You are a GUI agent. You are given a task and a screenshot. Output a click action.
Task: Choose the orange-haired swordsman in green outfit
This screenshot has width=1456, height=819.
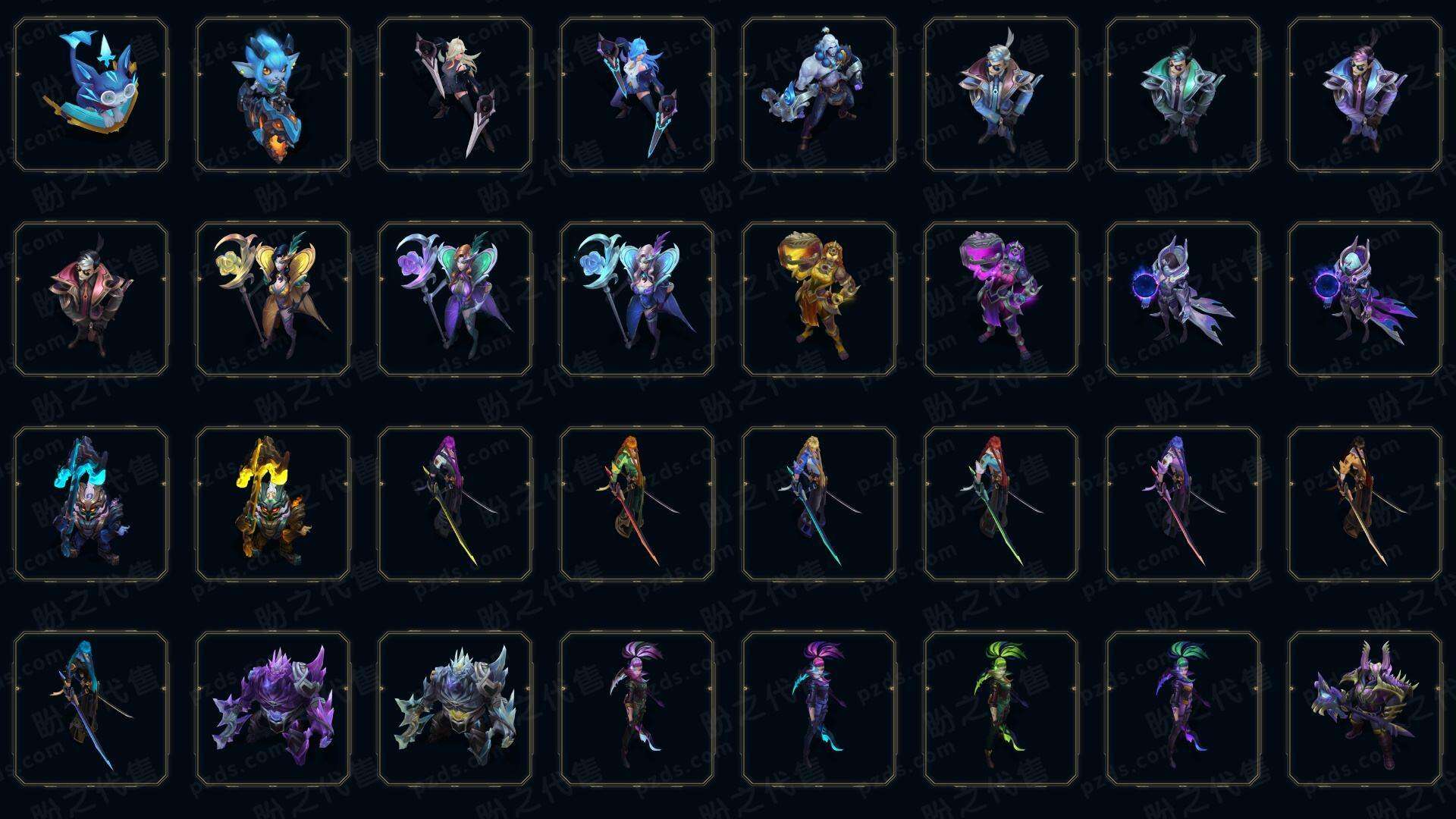tap(637, 504)
